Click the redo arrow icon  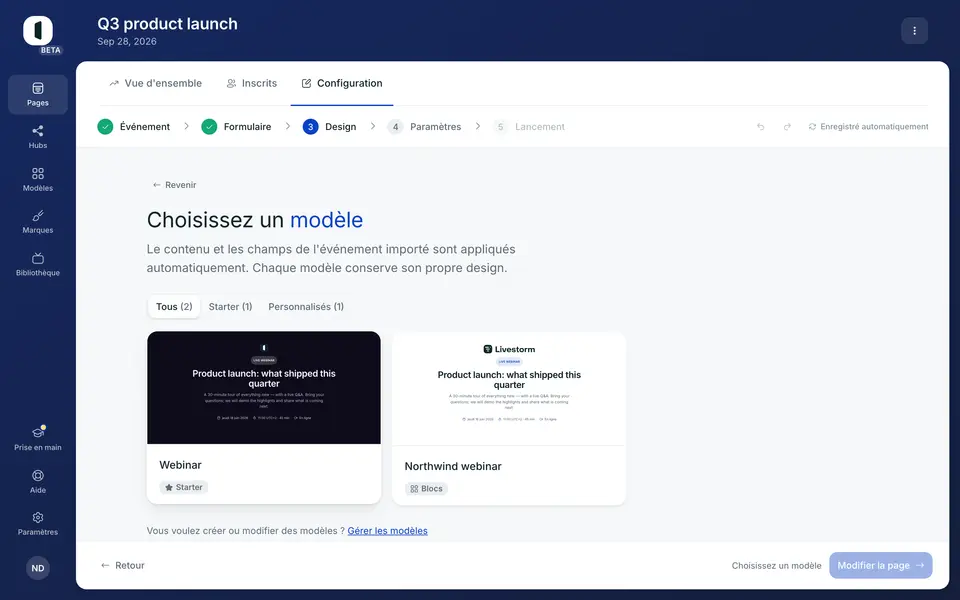787,127
